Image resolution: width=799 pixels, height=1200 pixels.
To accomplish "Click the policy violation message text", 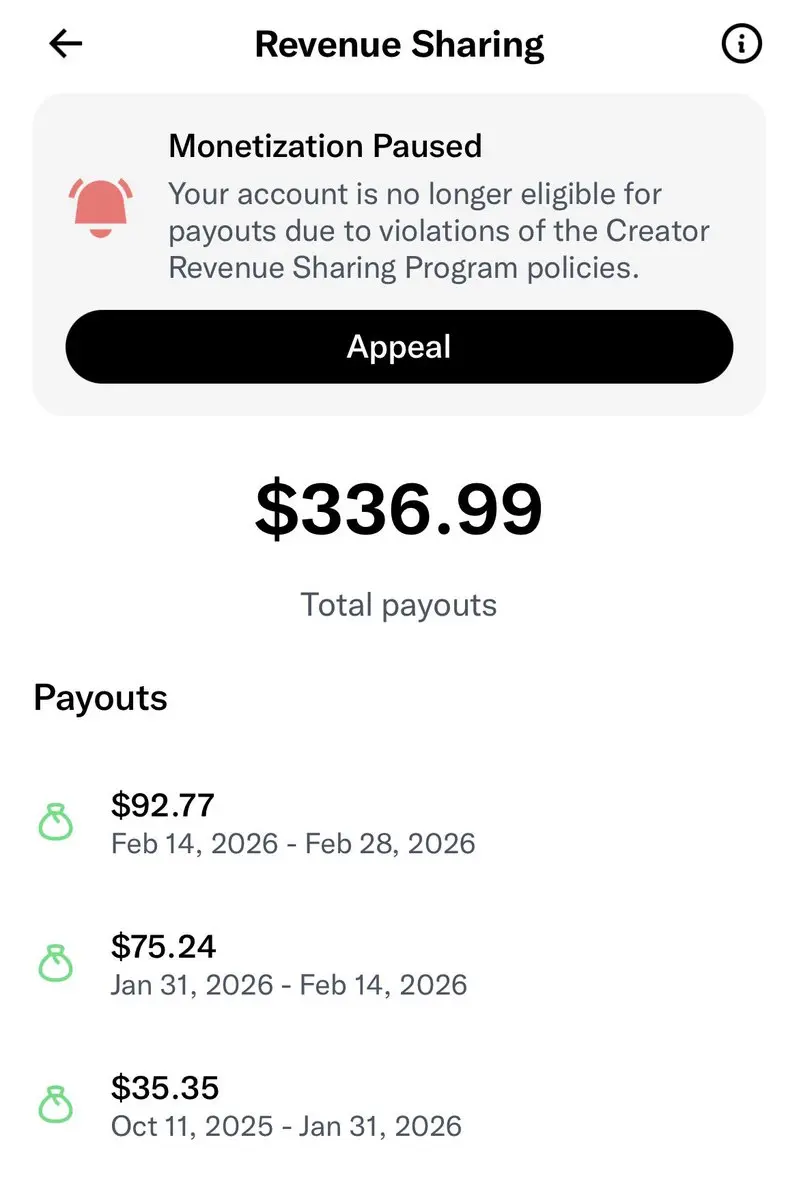I will [438, 231].
